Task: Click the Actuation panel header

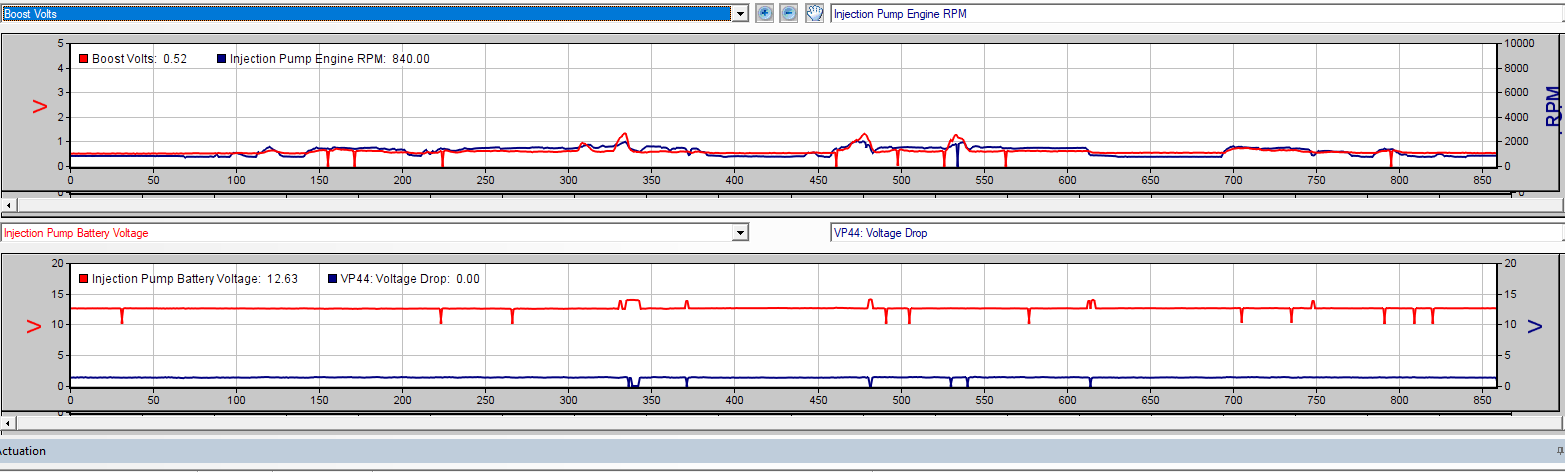Action: point(782,451)
